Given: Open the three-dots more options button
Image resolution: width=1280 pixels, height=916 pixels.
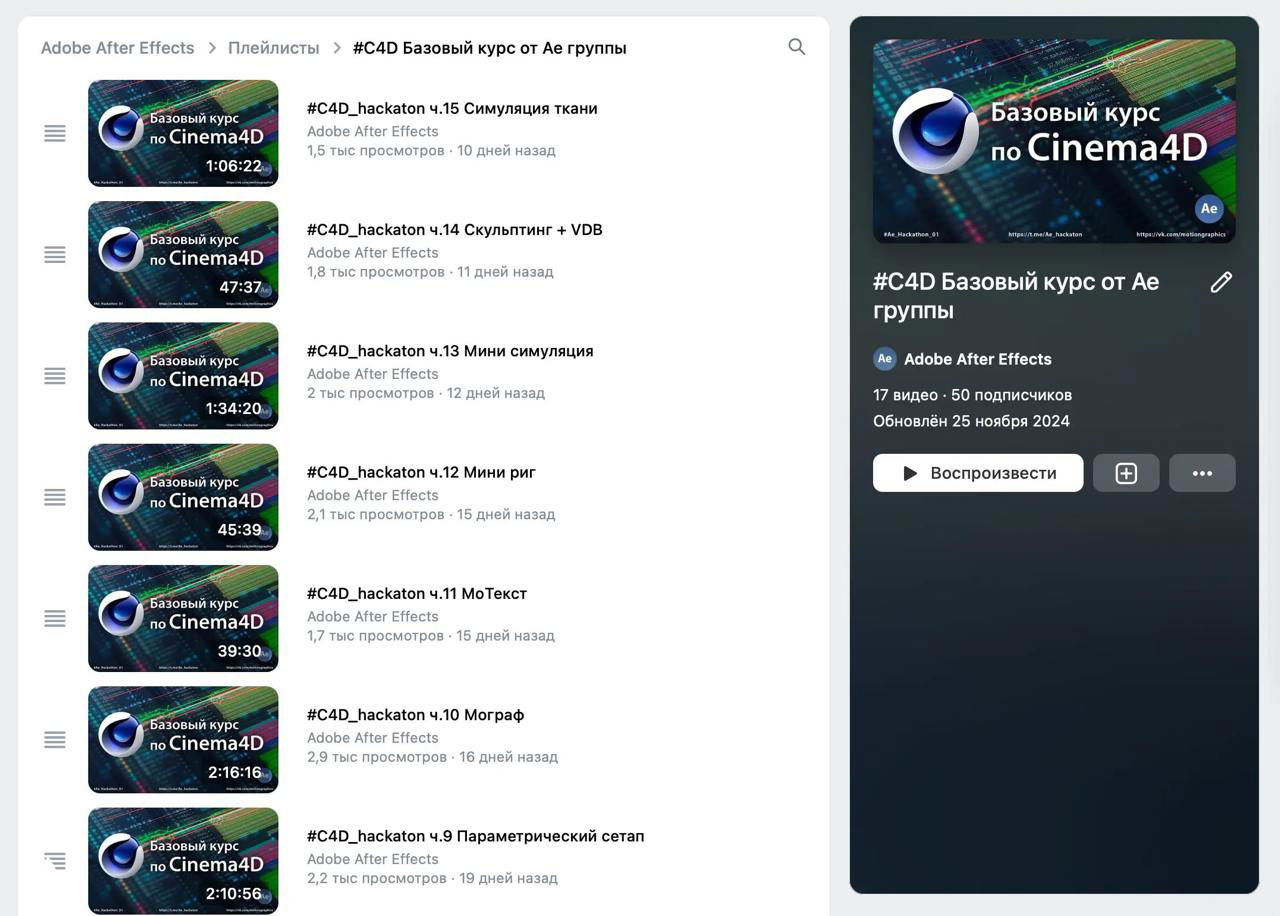Looking at the screenshot, I should coord(1202,473).
